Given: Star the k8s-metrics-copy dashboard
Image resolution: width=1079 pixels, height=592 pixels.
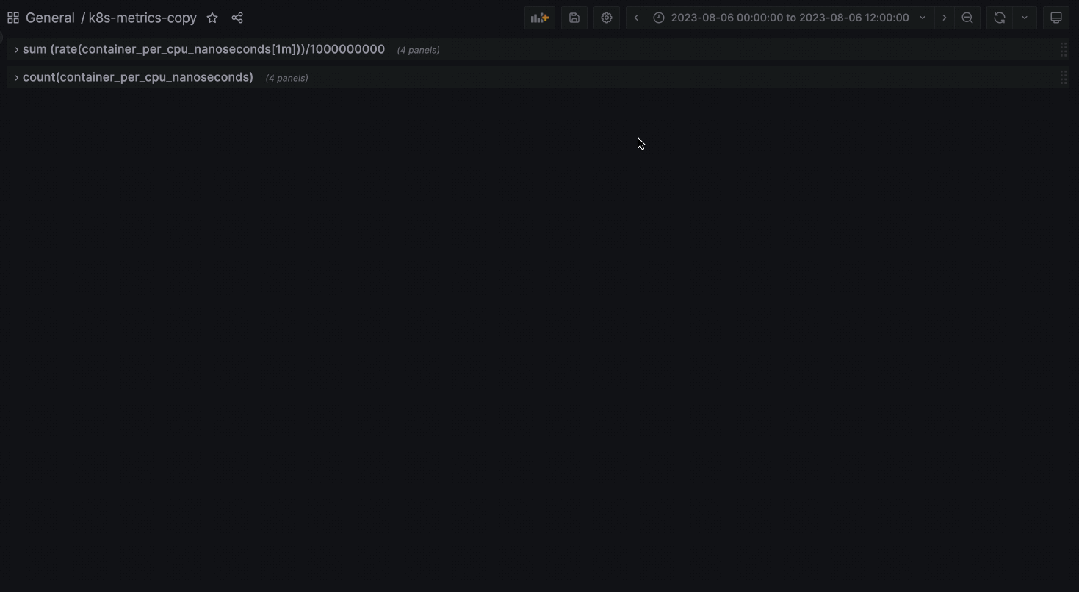Looking at the screenshot, I should (212, 18).
